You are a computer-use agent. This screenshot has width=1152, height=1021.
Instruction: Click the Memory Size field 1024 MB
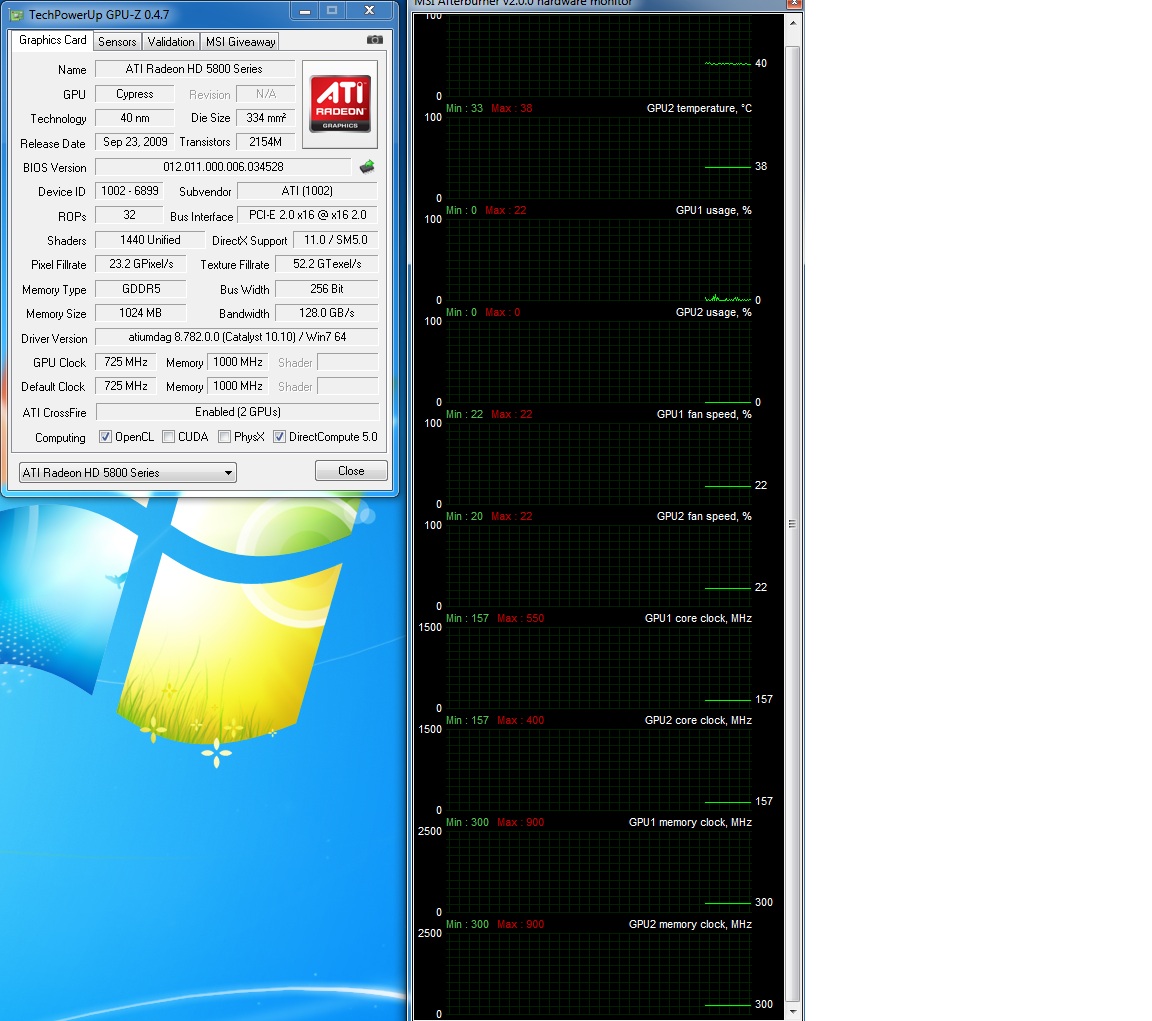coord(140,313)
